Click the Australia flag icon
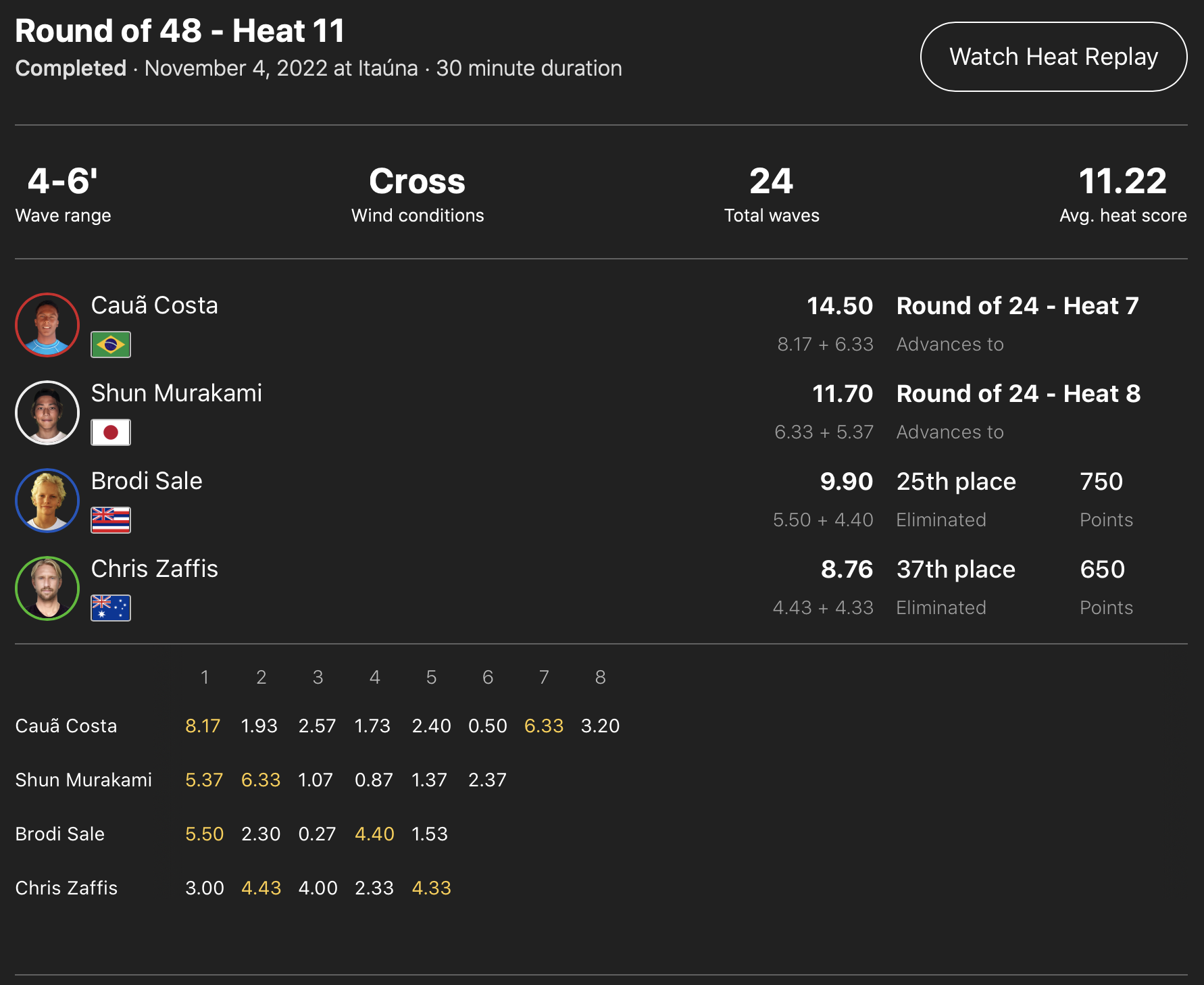This screenshot has height=985, width=1204. pyautogui.click(x=111, y=608)
